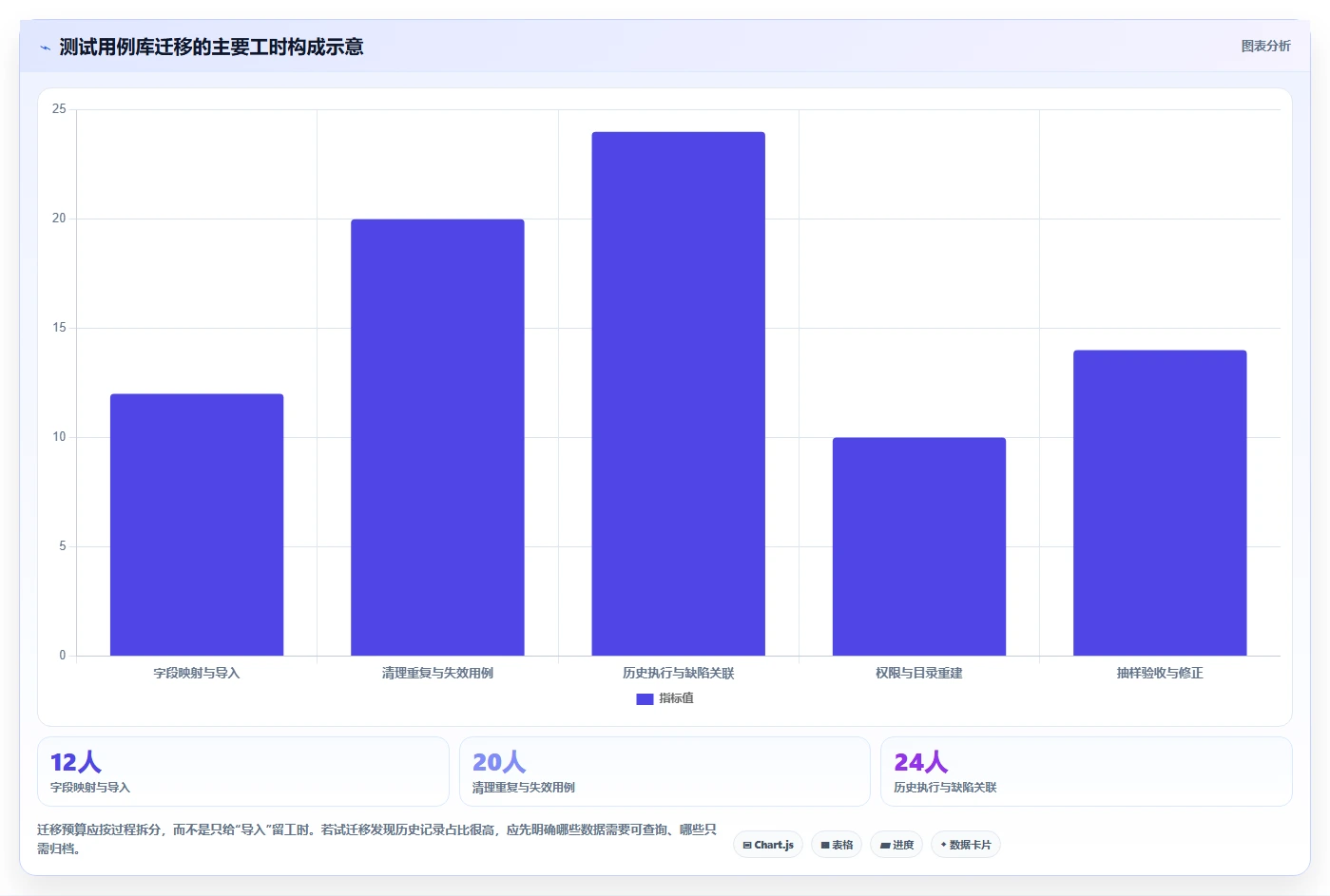The height and width of the screenshot is (896, 1330).
Task: Click the 抽样验收与修正 bar in the chart
Action: pos(1160,503)
